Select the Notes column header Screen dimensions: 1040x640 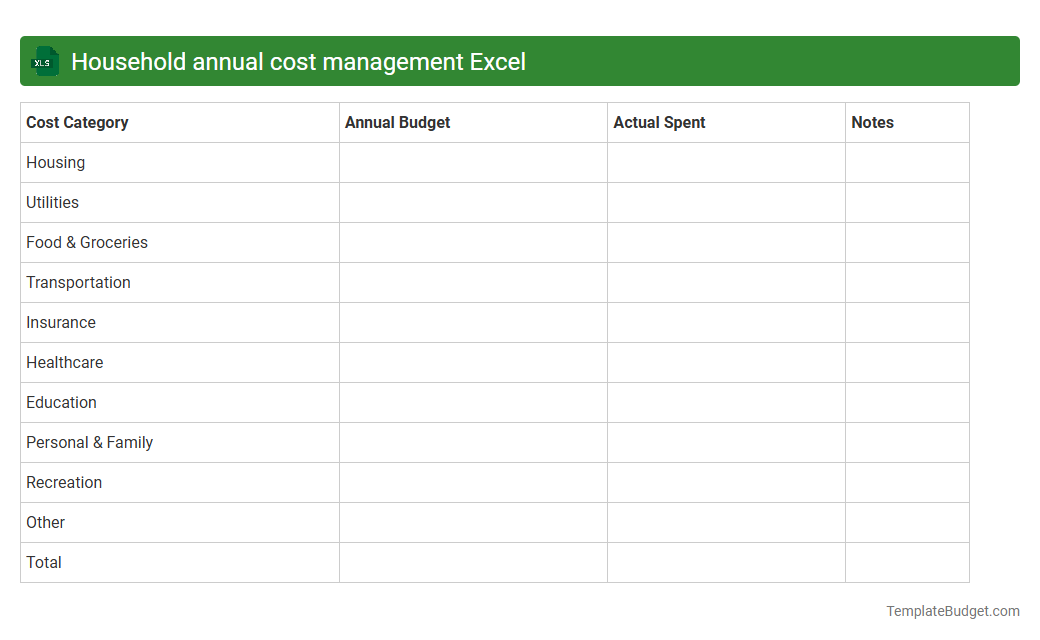click(x=872, y=122)
